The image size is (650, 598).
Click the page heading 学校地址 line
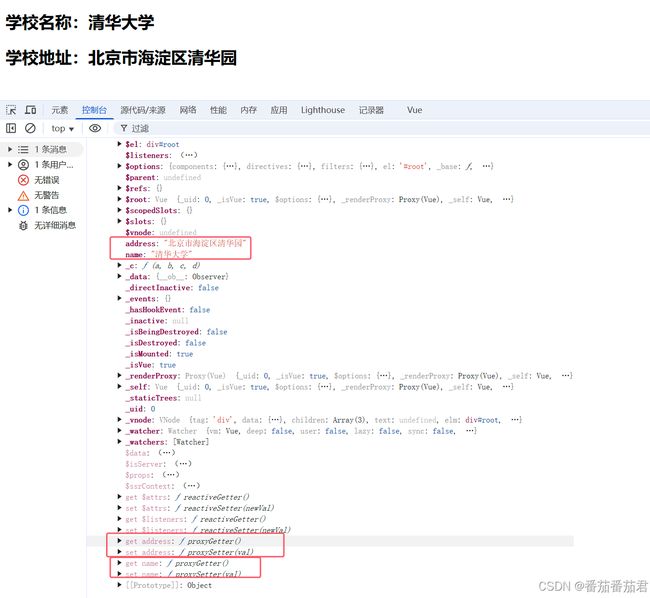click(121, 58)
